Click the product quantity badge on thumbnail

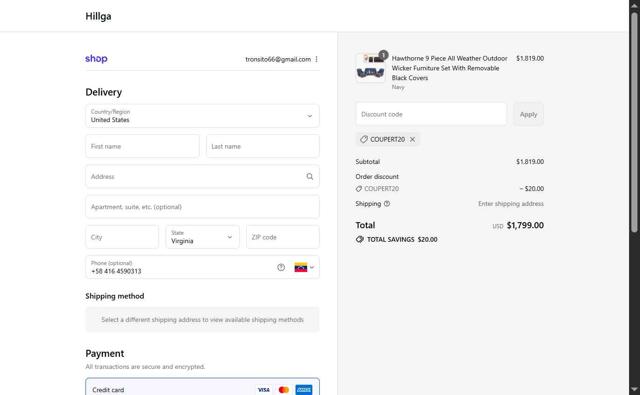coord(383,55)
